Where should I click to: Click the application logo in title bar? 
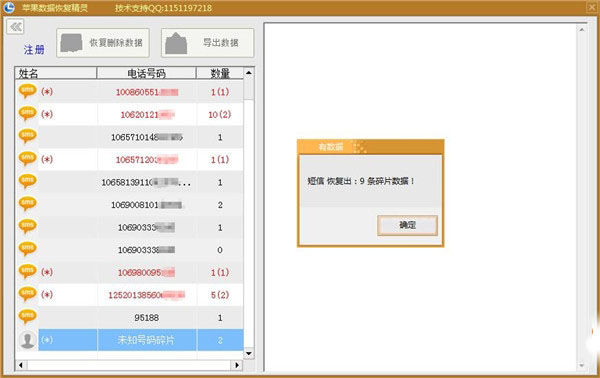[9, 7]
